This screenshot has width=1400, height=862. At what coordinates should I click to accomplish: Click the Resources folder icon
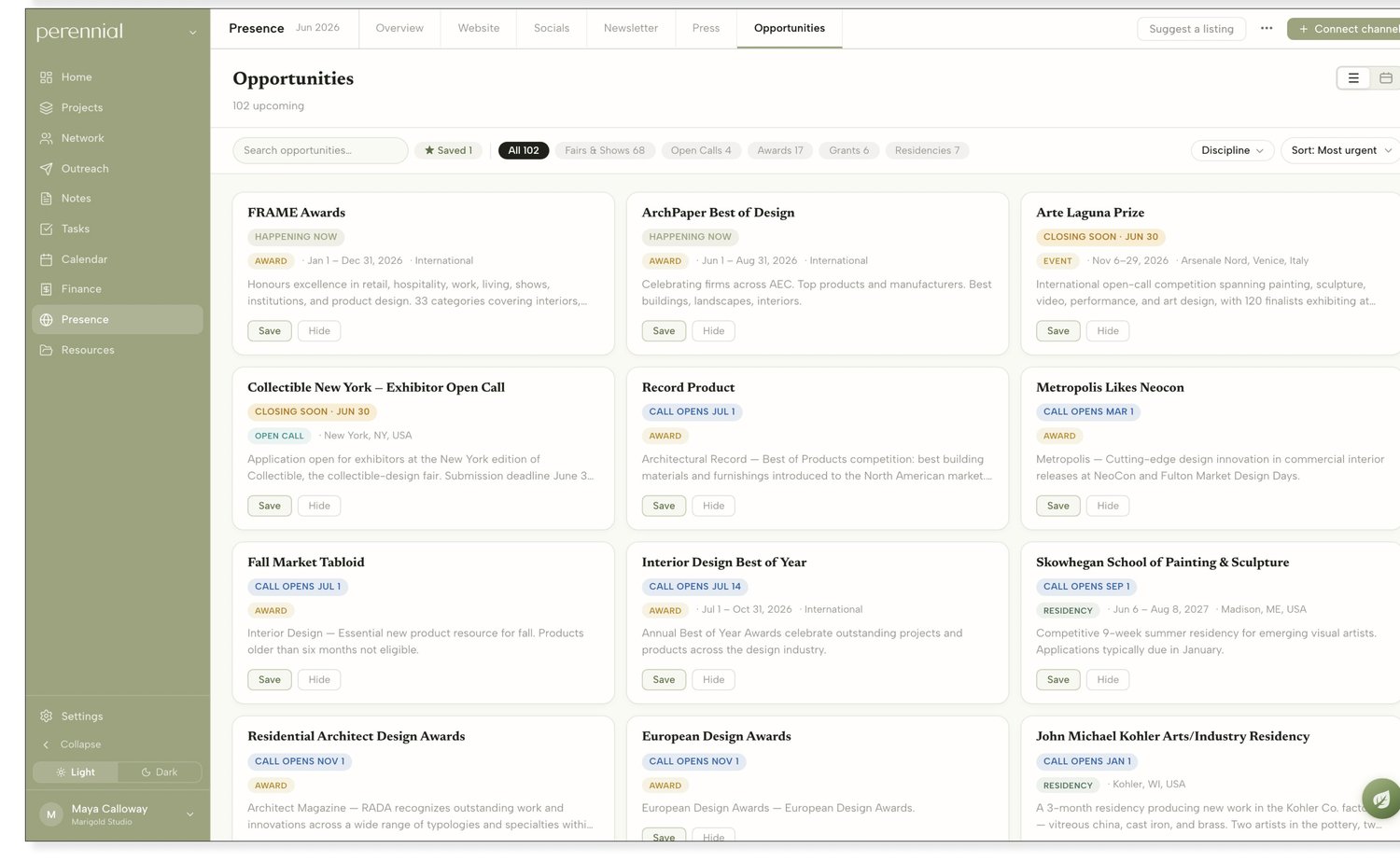pyautogui.click(x=46, y=351)
